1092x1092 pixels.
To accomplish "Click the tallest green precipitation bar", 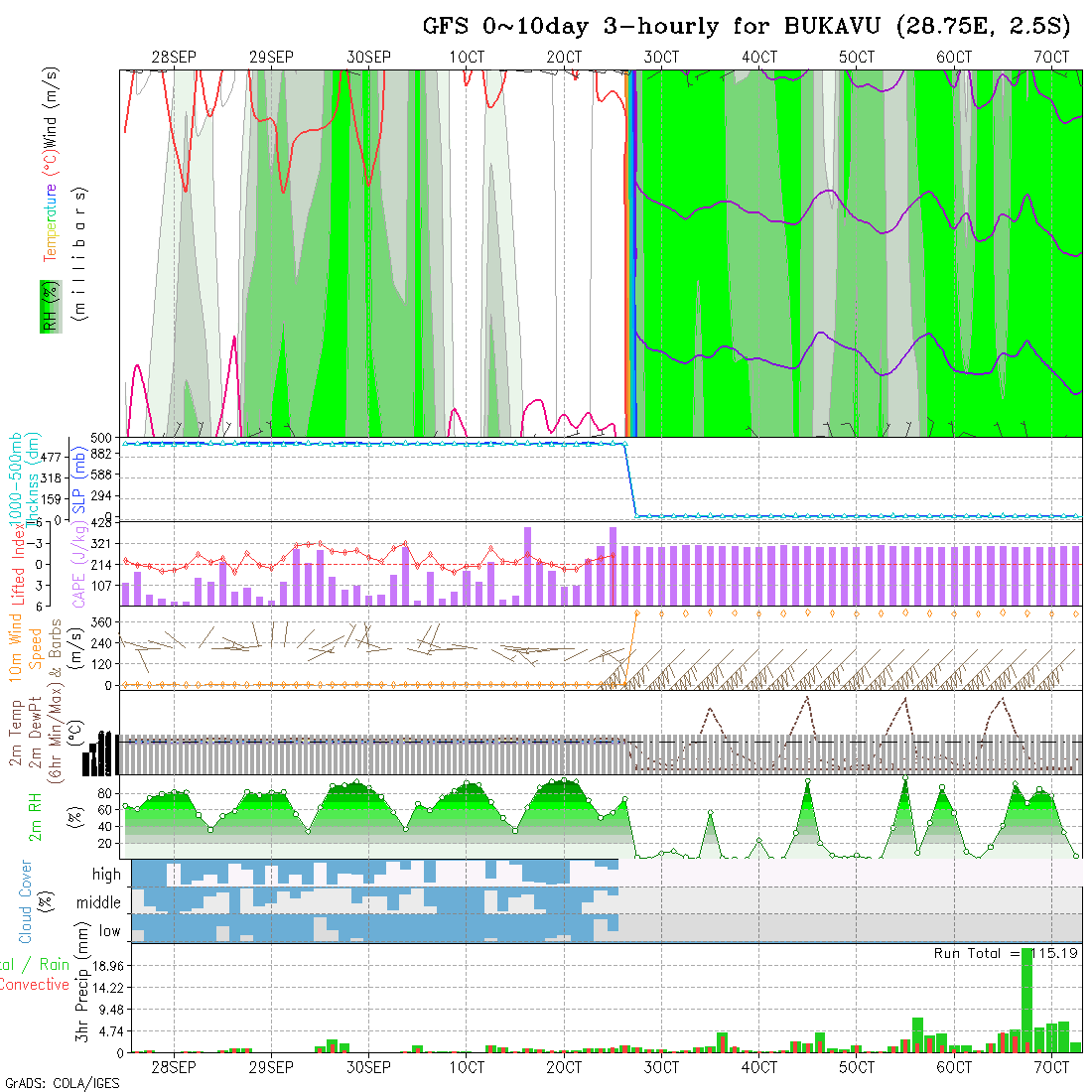I will pos(1026,1001).
